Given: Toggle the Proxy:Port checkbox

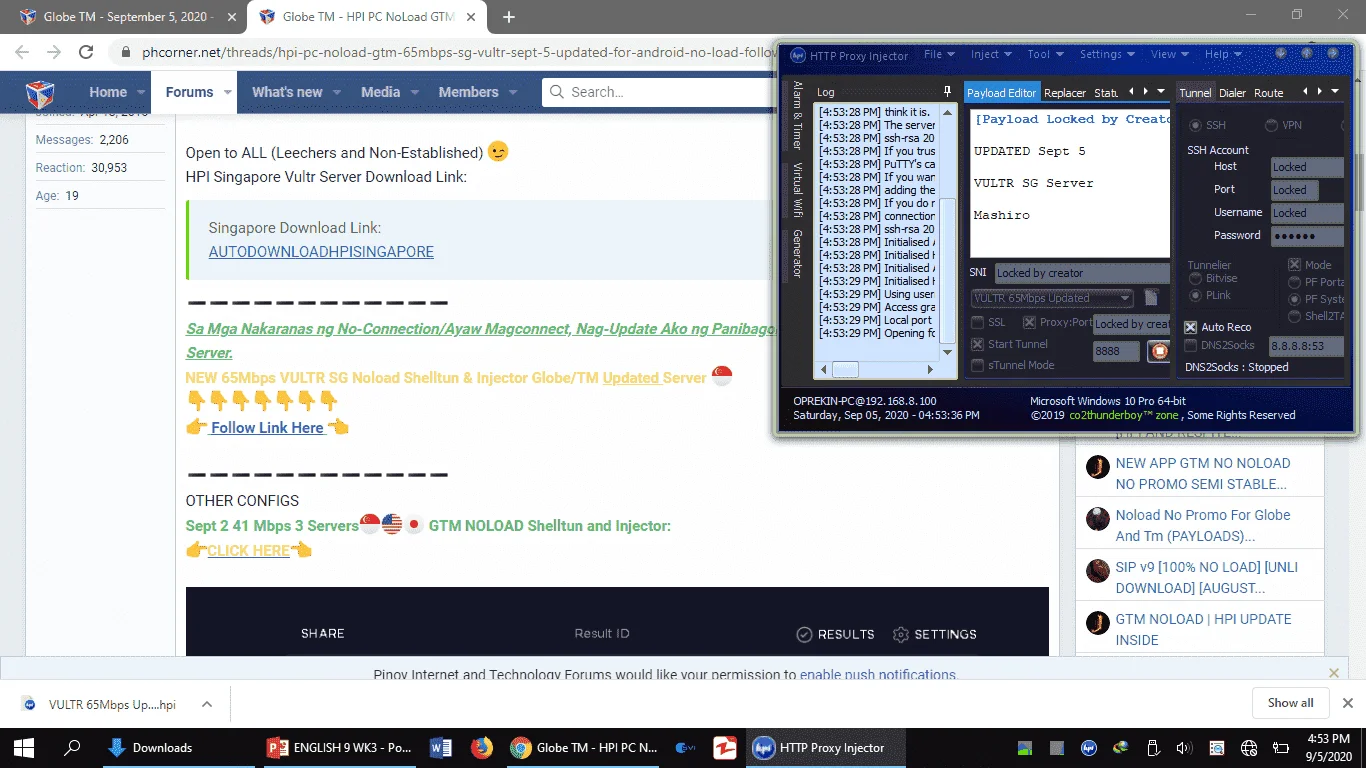Looking at the screenshot, I should coord(1029,322).
